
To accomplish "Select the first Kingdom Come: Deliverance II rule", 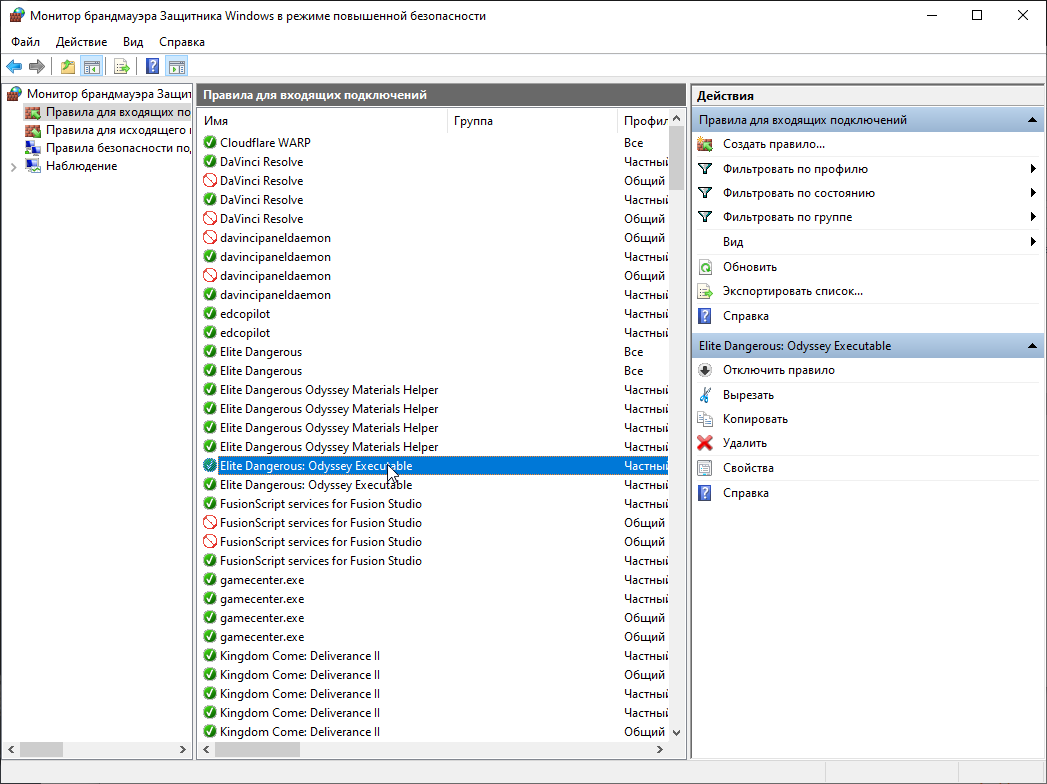I will click(434, 656).
